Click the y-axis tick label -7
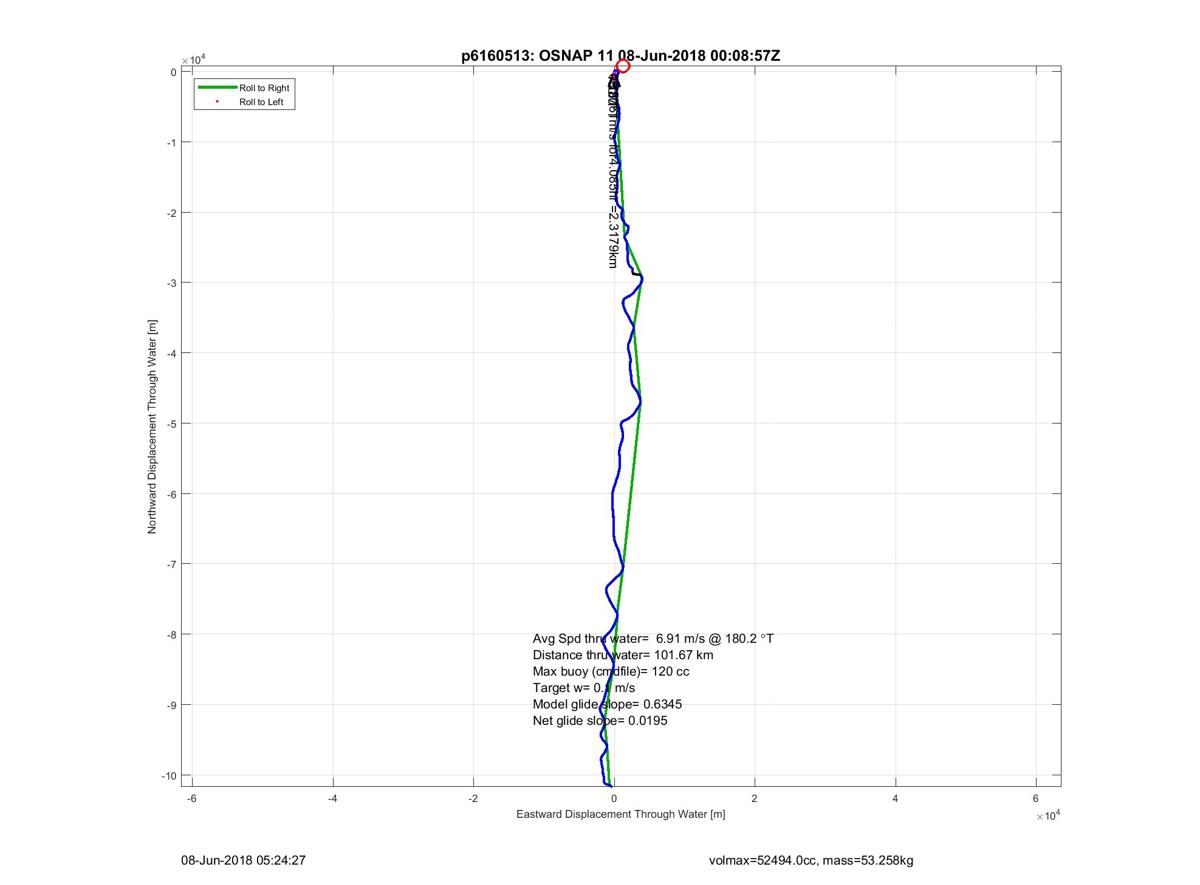 pos(171,565)
